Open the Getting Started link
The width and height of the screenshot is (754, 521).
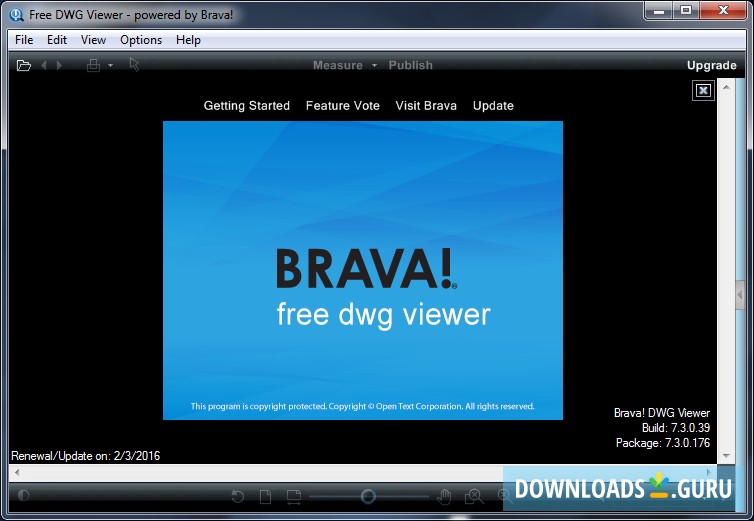pyautogui.click(x=246, y=105)
